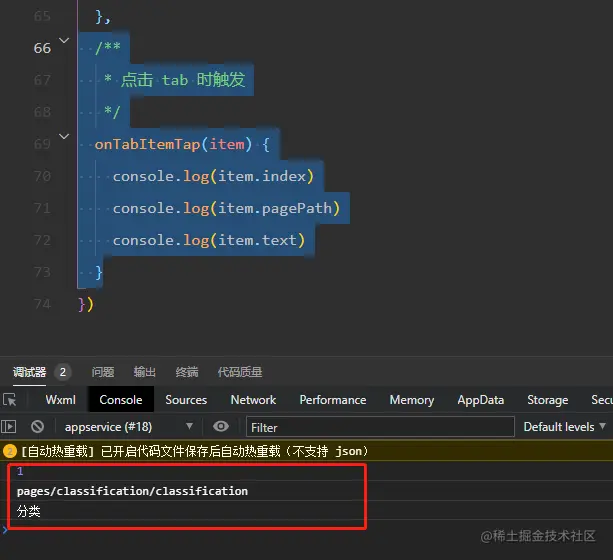Click line number 66 in gutter

pyautogui.click(x=42, y=48)
